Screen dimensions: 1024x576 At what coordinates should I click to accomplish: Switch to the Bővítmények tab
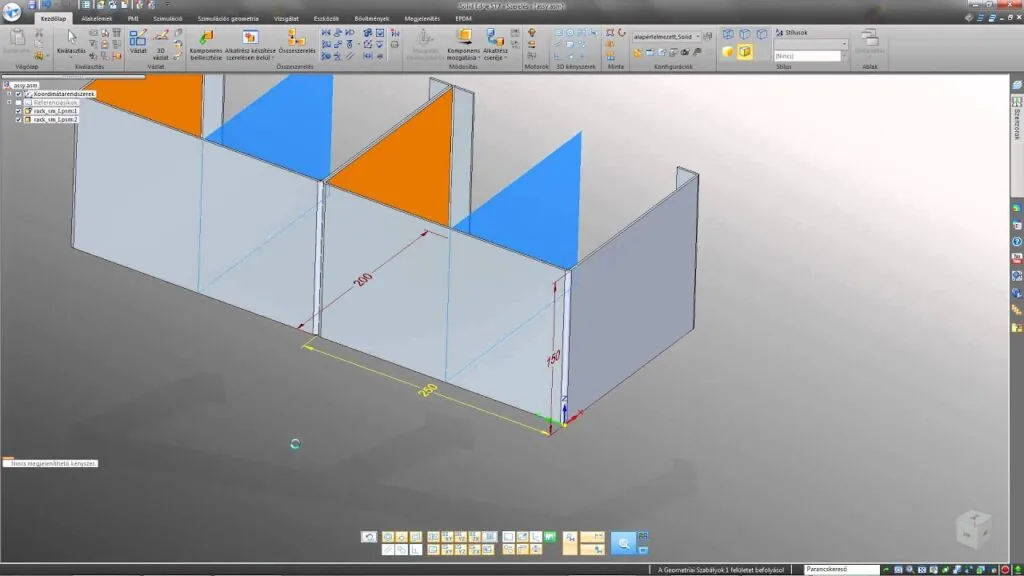point(372,19)
